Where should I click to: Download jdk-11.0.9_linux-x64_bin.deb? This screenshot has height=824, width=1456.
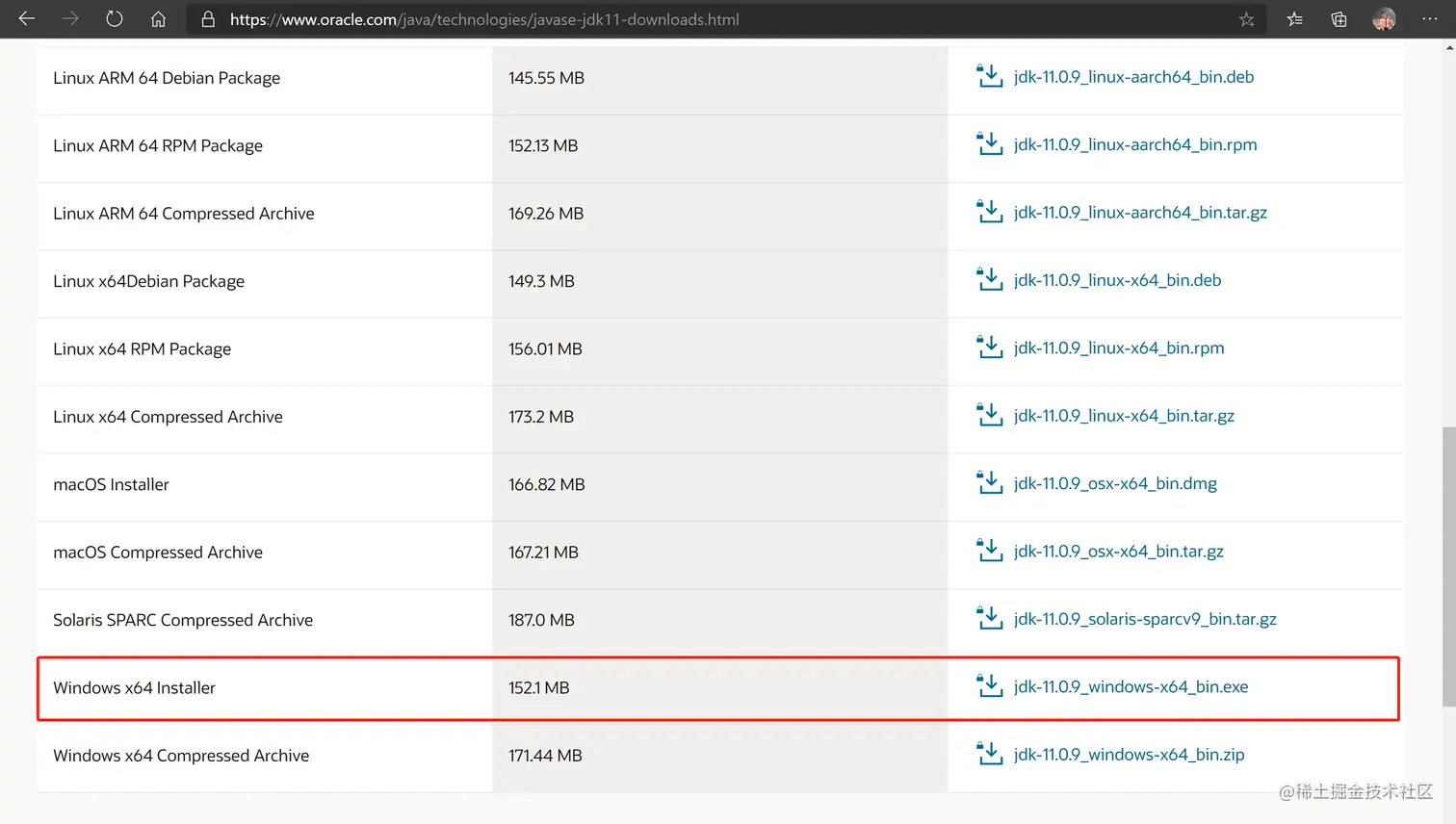1117,280
